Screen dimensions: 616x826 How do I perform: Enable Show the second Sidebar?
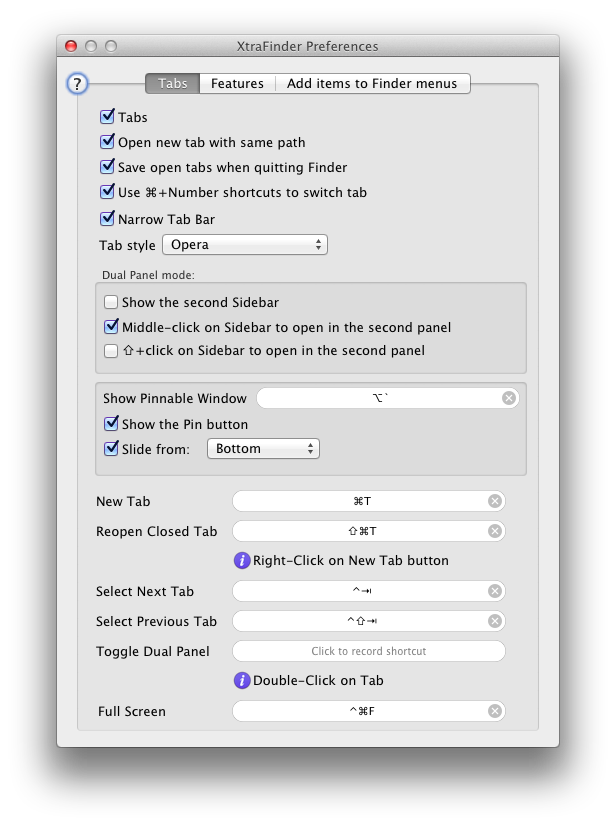pyautogui.click(x=111, y=300)
